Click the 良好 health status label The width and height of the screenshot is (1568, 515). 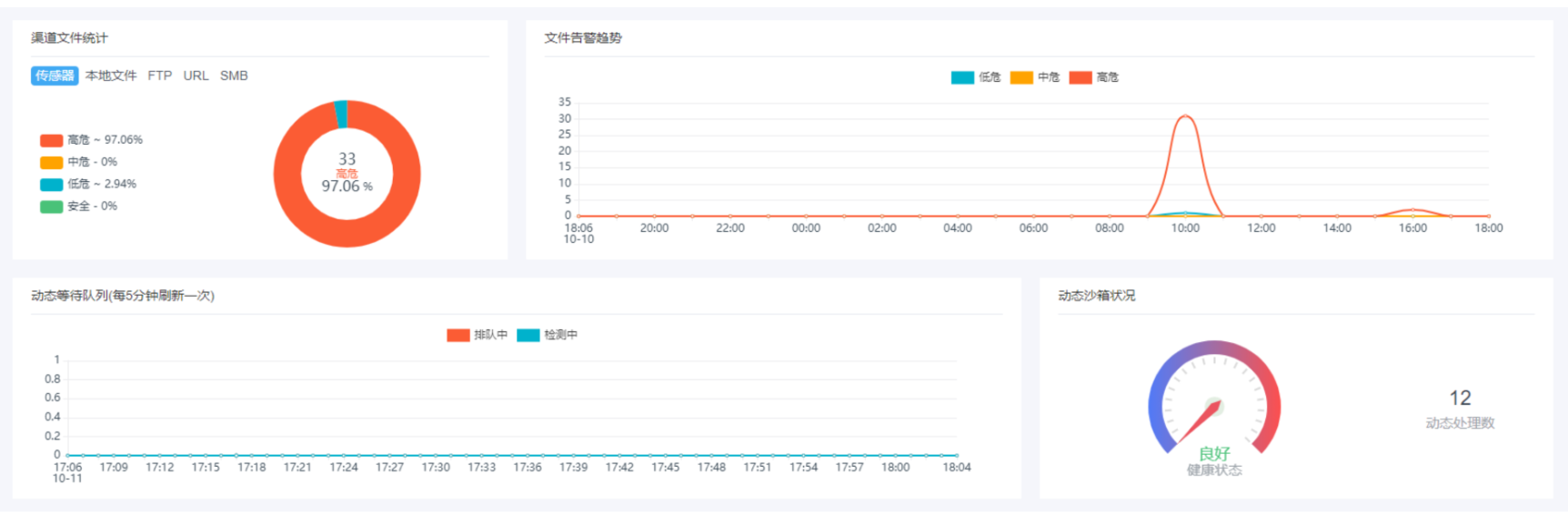[x=1214, y=453]
